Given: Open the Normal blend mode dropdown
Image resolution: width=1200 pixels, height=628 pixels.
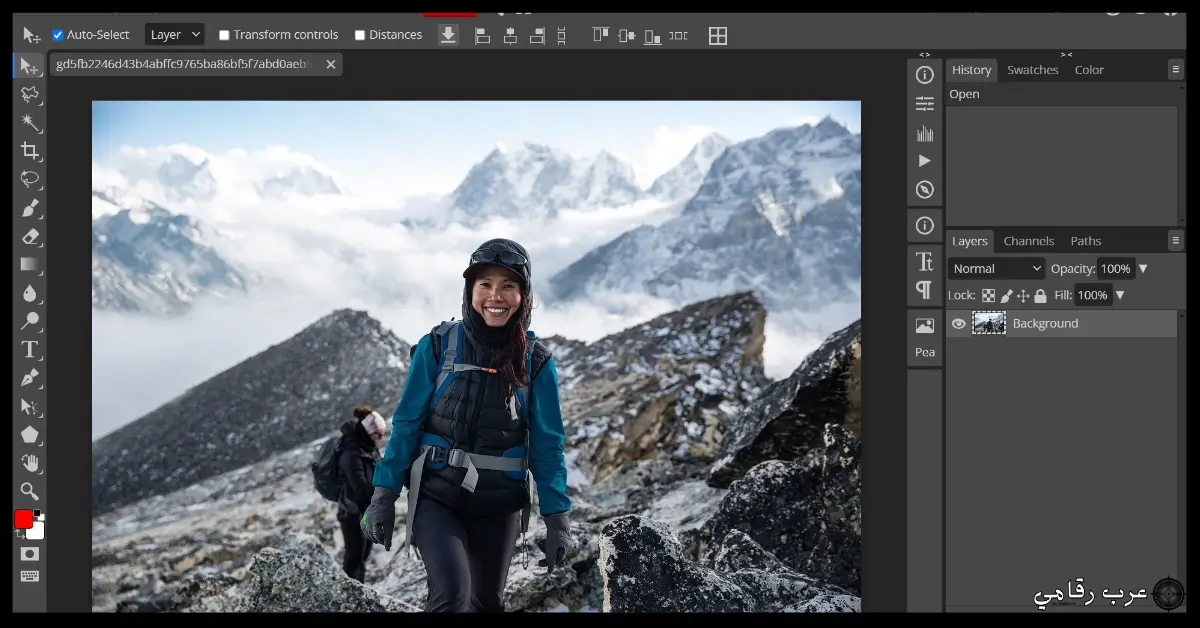Looking at the screenshot, I should tap(995, 268).
